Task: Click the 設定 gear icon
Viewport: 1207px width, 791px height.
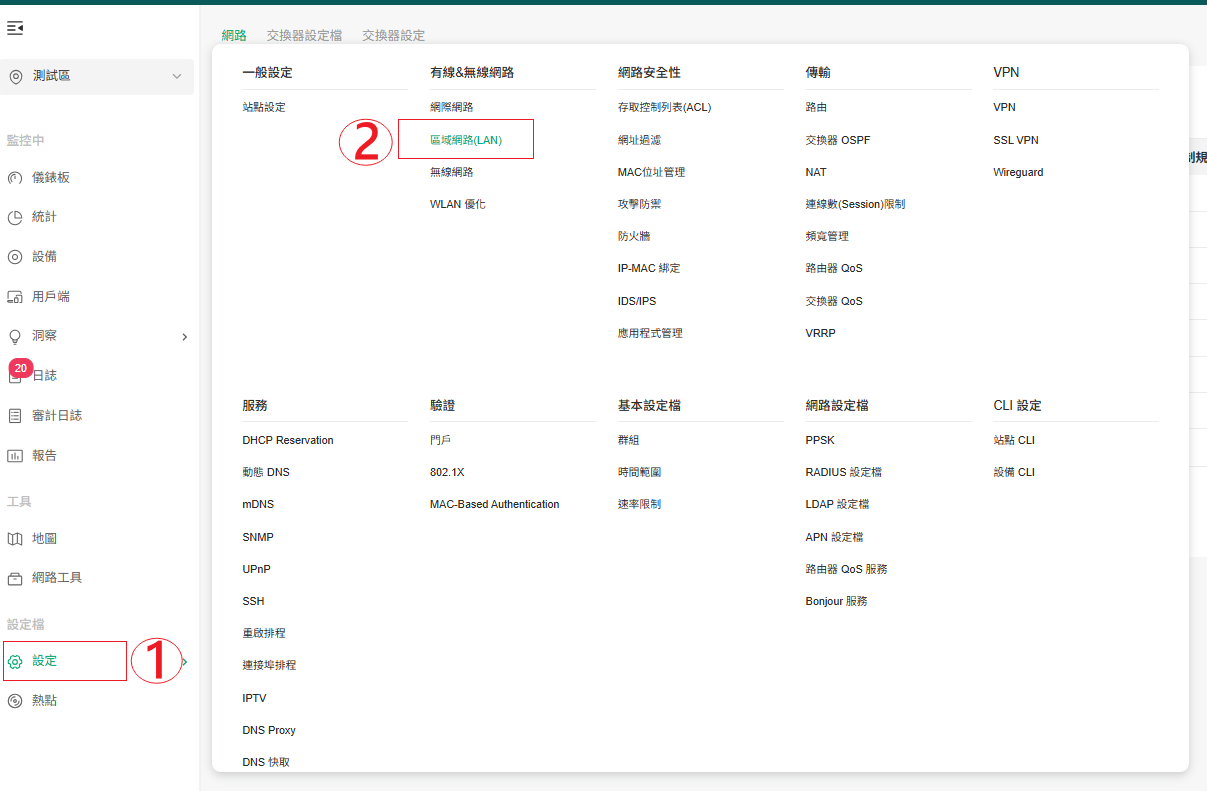Action: pyautogui.click(x=15, y=661)
